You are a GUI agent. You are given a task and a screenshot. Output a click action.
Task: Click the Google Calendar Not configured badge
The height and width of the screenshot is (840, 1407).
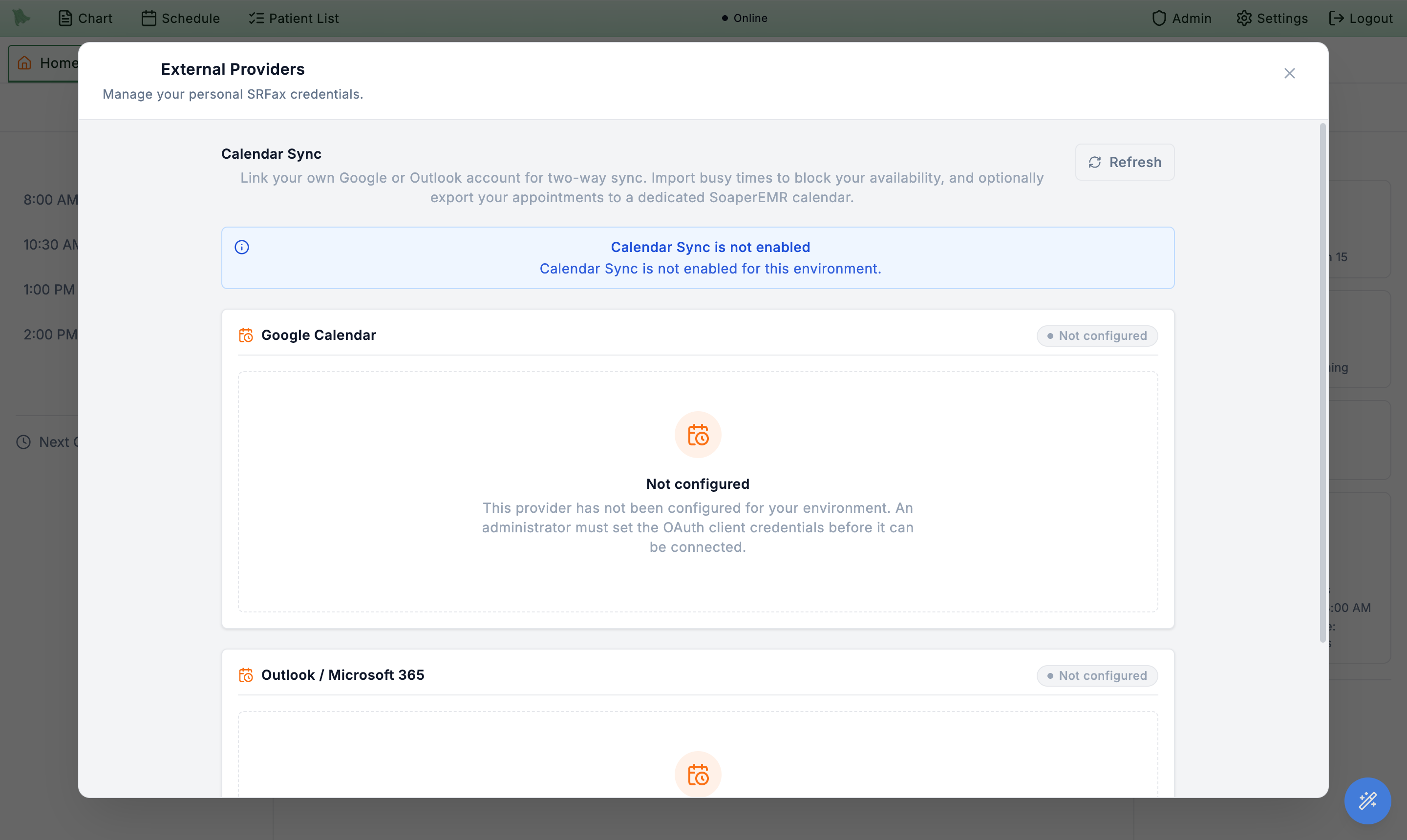point(1097,336)
